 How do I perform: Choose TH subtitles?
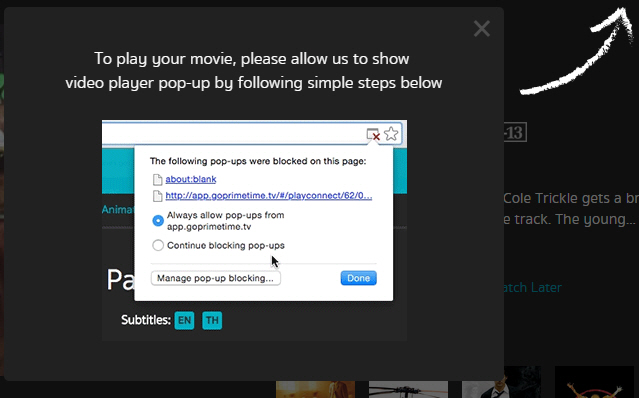tap(212, 320)
